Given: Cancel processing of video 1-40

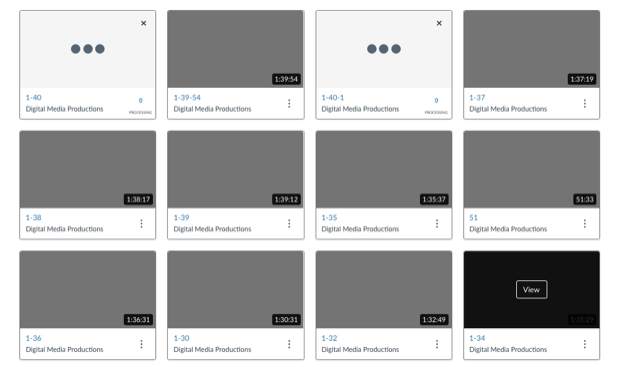Looking at the screenshot, I should [x=144, y=23].
